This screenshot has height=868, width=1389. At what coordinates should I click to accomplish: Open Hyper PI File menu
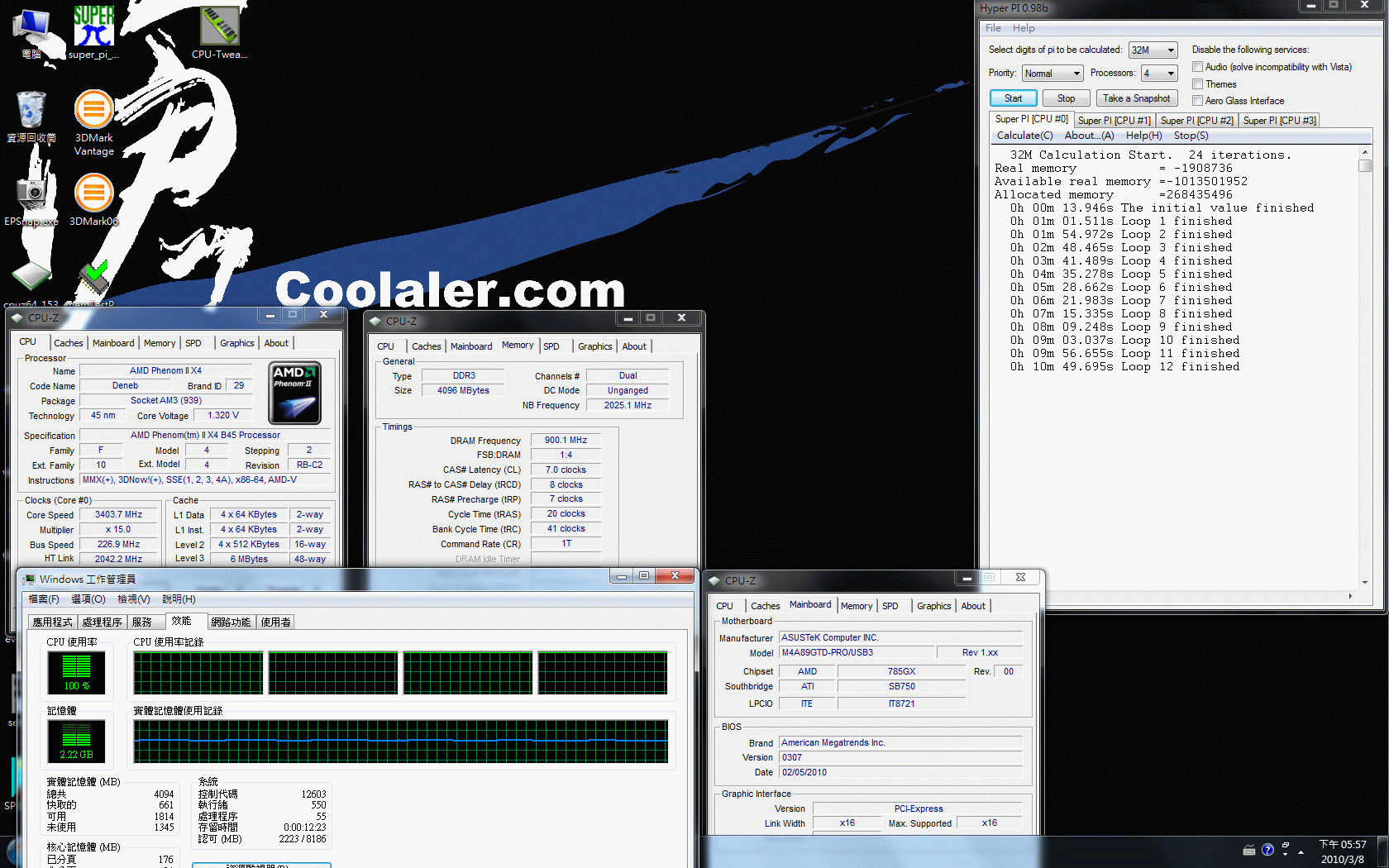pos(993,28)
